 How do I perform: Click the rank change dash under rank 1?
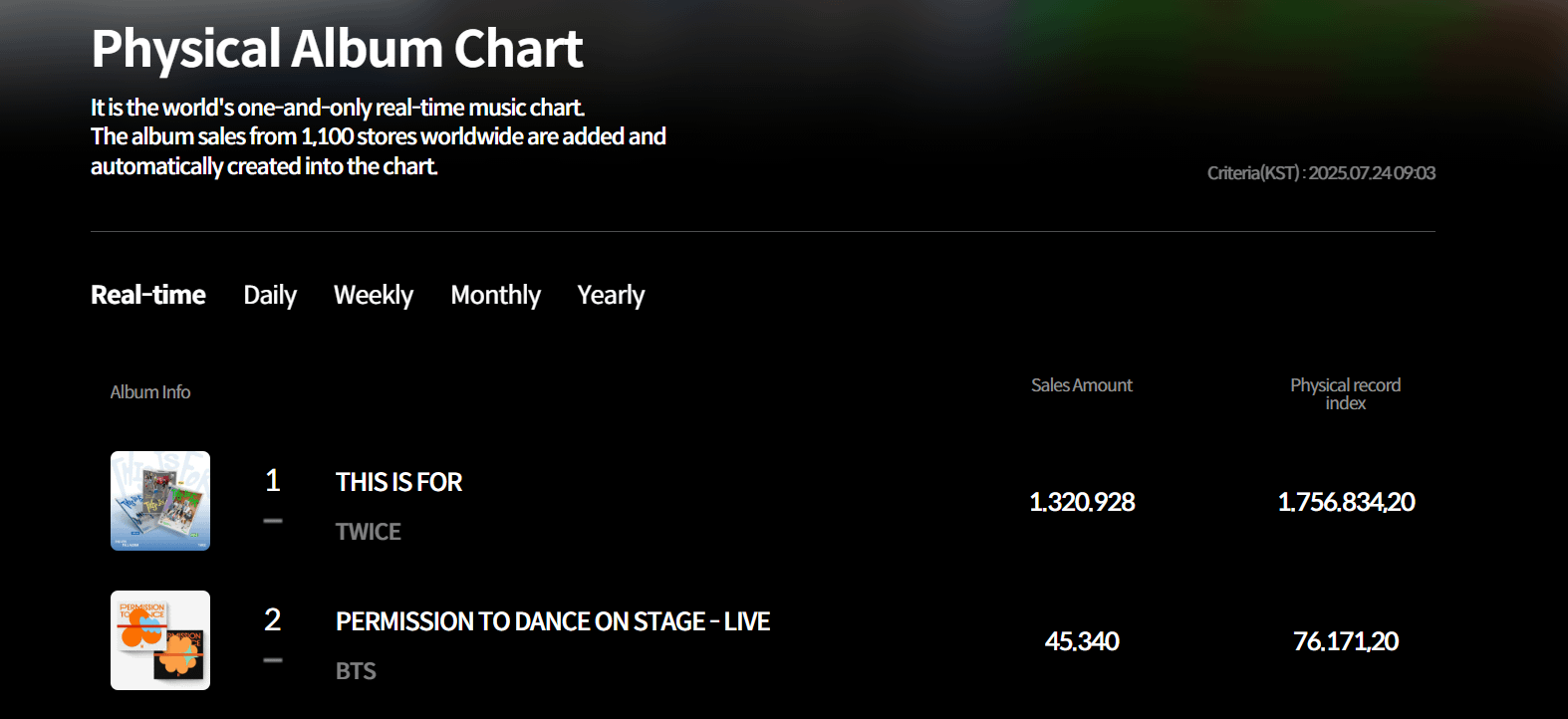pos(273,521)
